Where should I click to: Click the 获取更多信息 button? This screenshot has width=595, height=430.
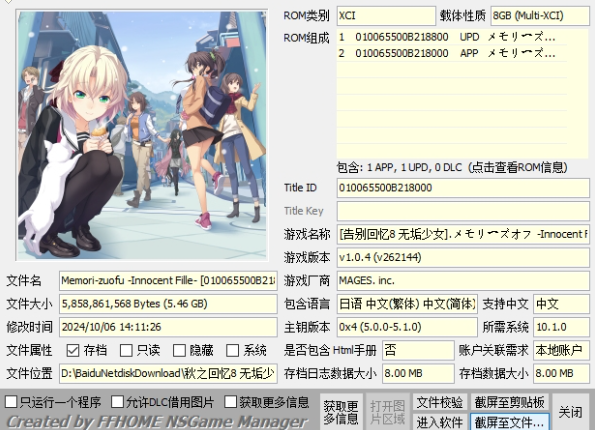tap(341, 412)
